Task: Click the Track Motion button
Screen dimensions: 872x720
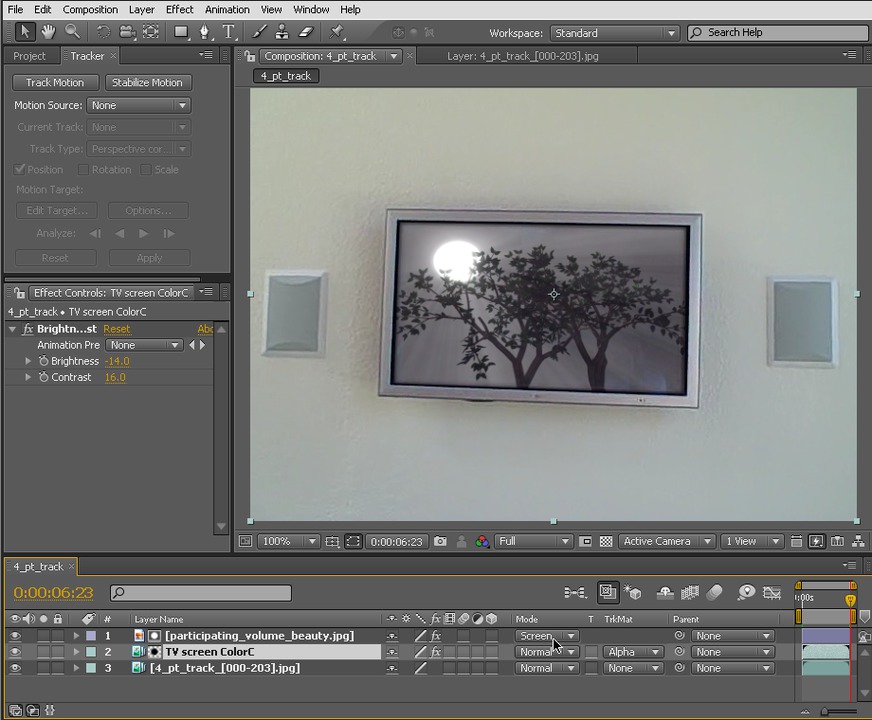Action: coord(54,82)
